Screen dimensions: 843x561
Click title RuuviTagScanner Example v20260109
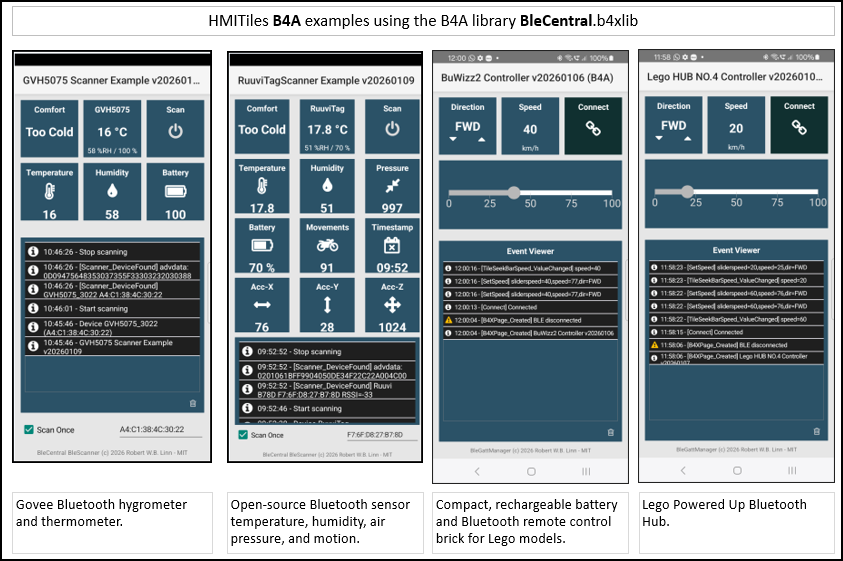pos(326,80)
